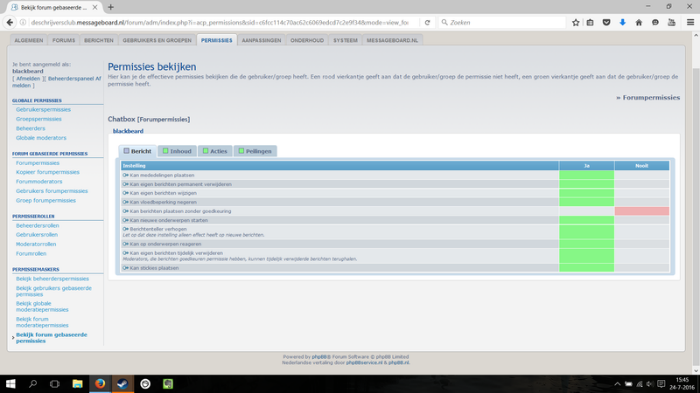The image size is (700, 393).
Task: Open a new browser tab
Action: (111, 7)
